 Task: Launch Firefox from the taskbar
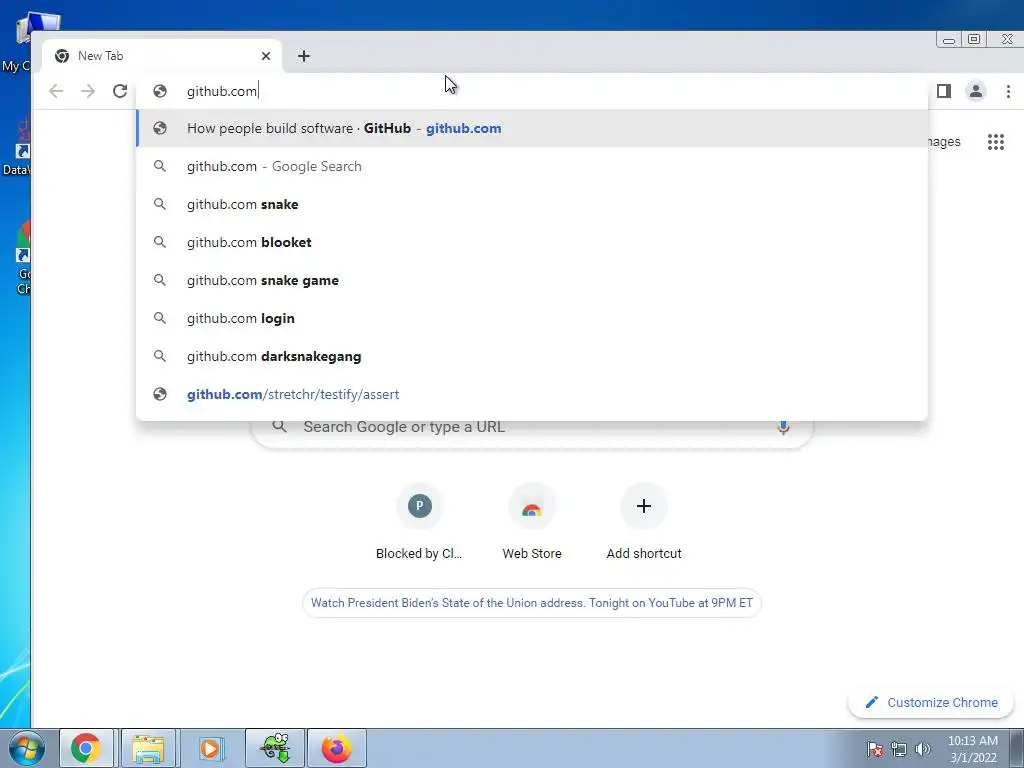click(x=336, y=748)
